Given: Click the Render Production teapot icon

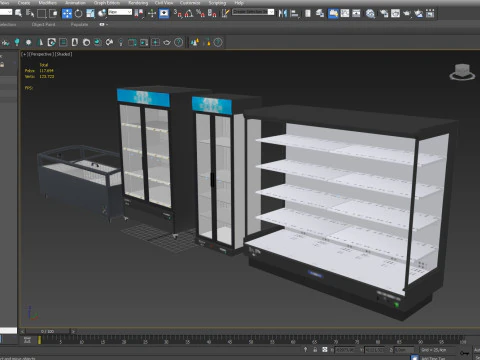Looking at the screenshot, I should 407,13.
